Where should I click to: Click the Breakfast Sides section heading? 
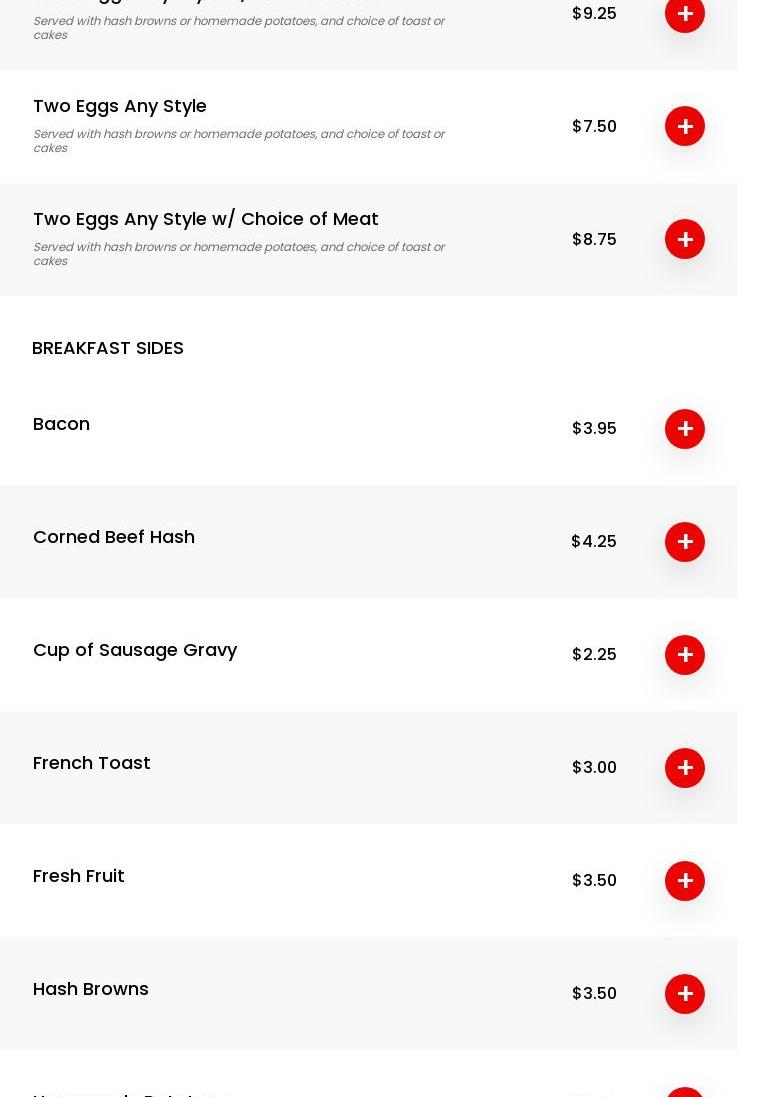coord(108,348)
